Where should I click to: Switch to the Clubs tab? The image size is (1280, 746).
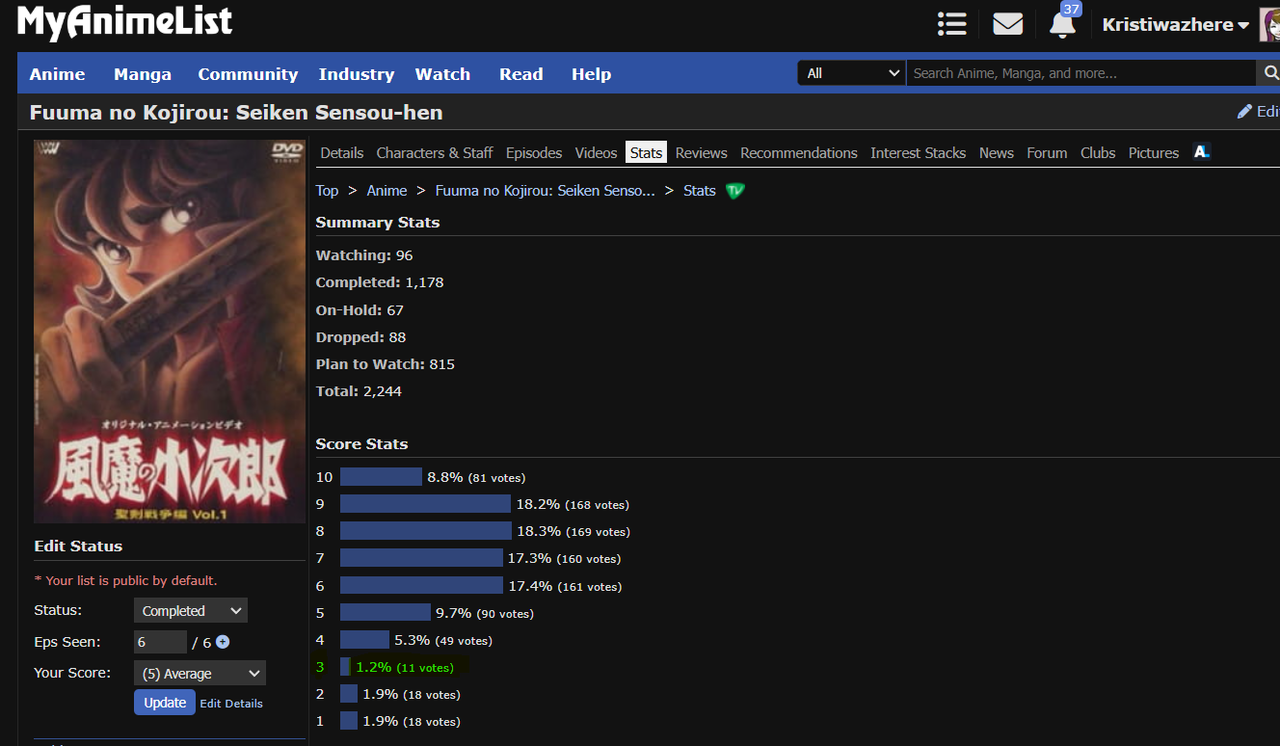tap(1098, 153)
